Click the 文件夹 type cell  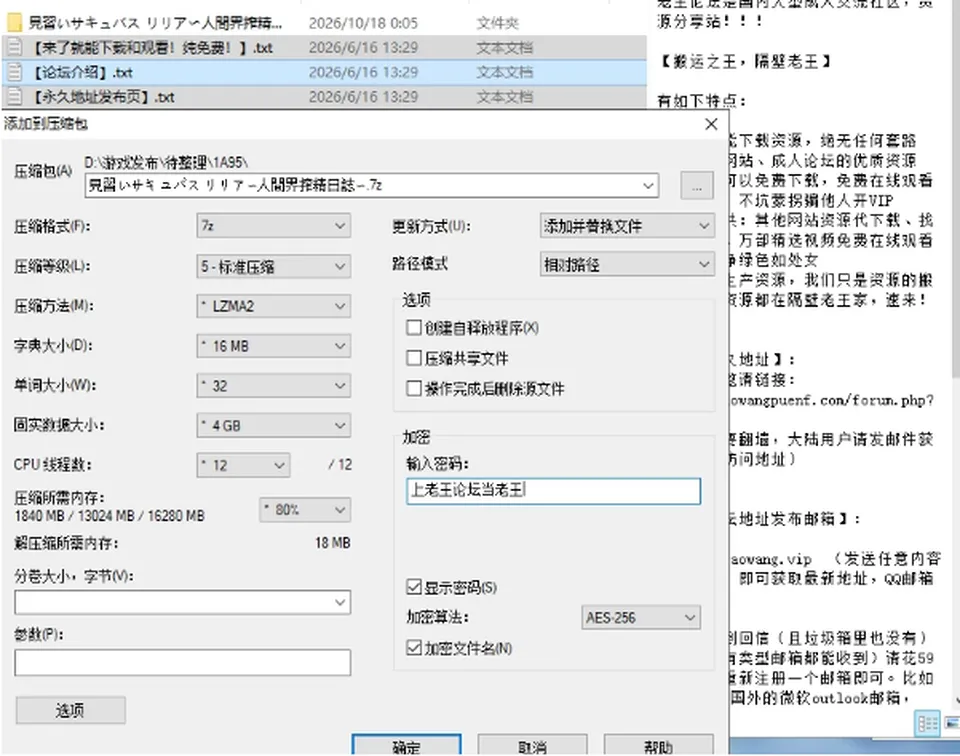(x=497, y=23)
